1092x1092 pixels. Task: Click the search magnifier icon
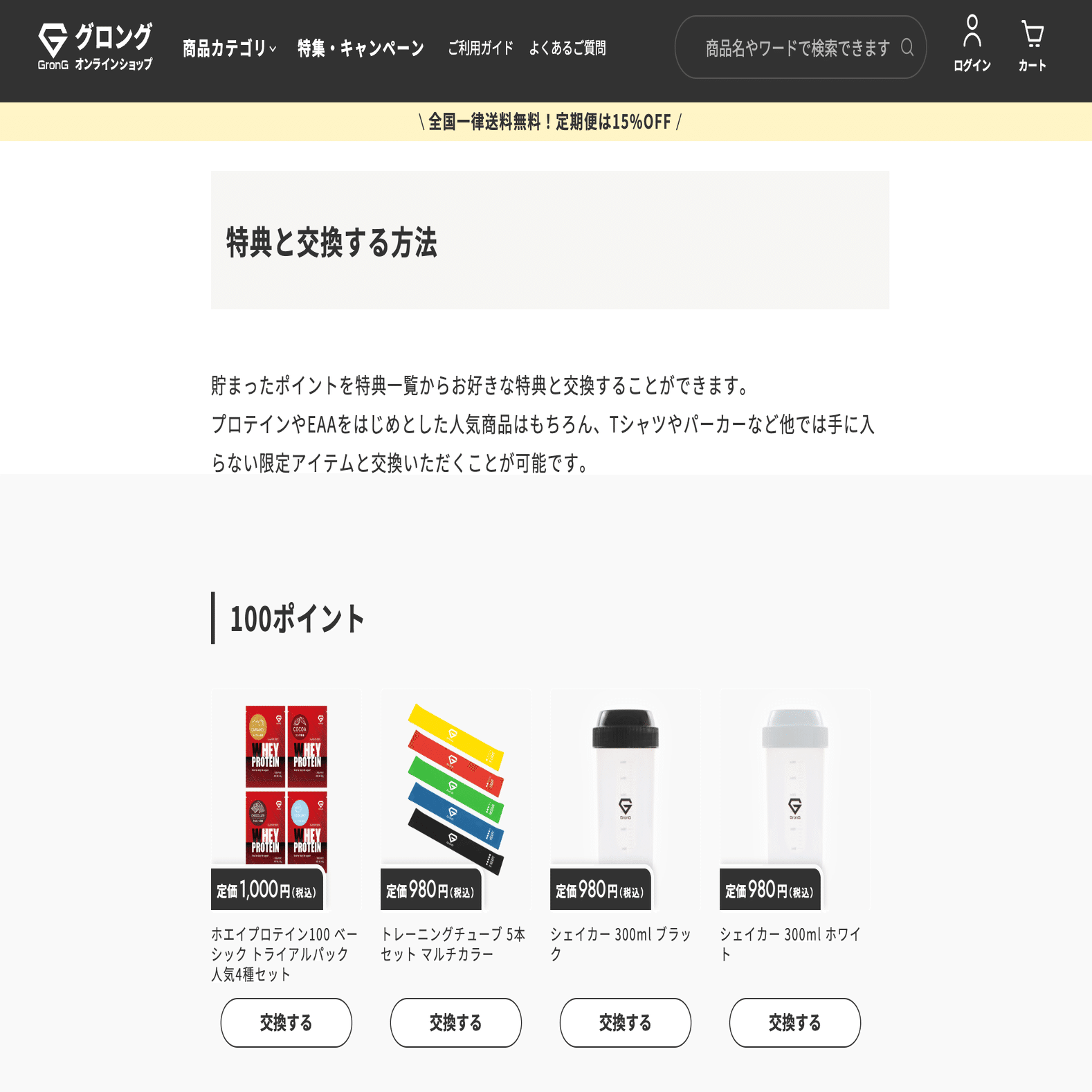pyautogui.click(x=907, y=47)
